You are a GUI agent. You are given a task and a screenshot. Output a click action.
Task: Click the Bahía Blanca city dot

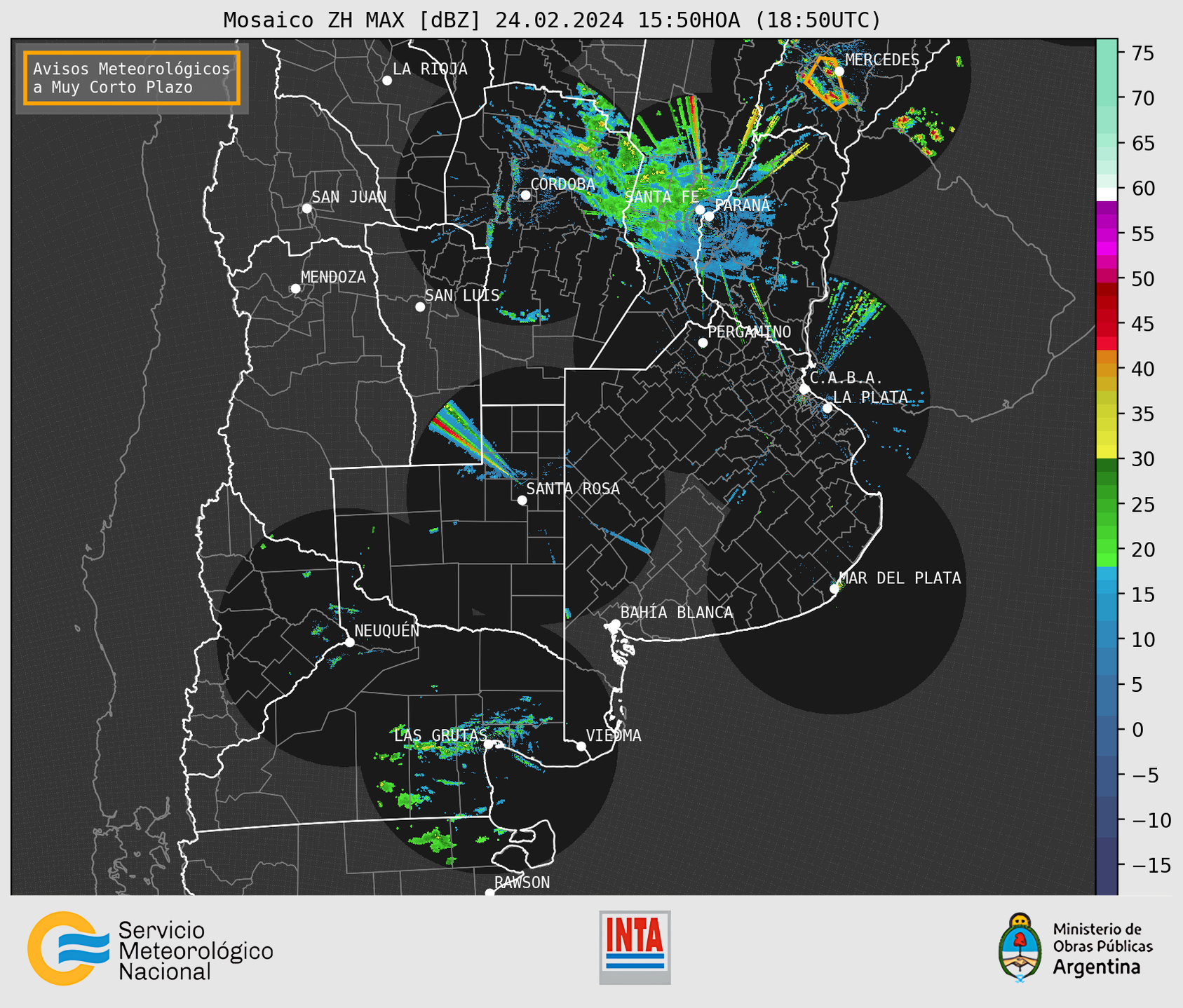point(615,624)
